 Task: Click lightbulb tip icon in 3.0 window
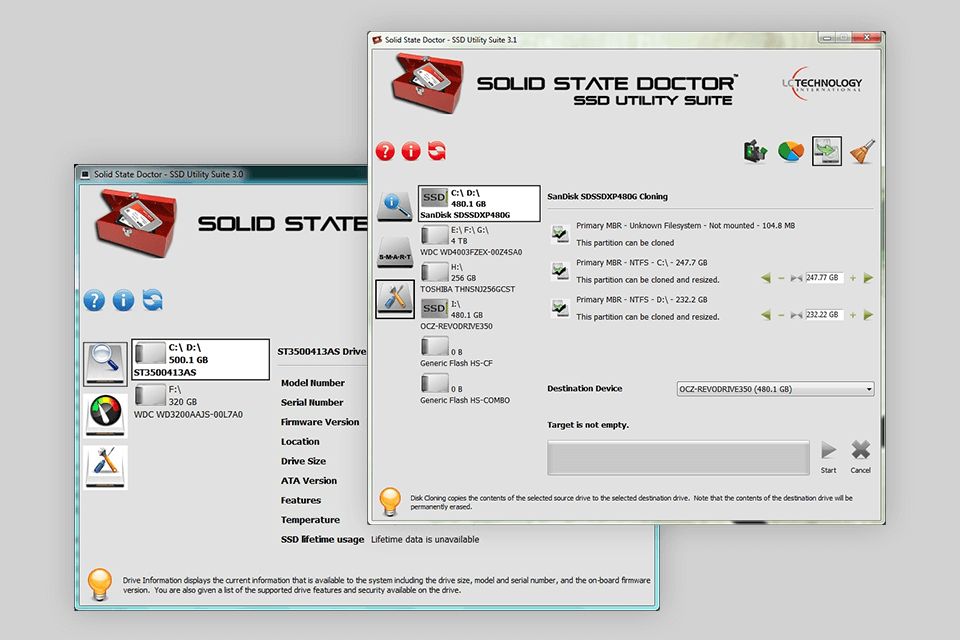(x=99, y=584)
